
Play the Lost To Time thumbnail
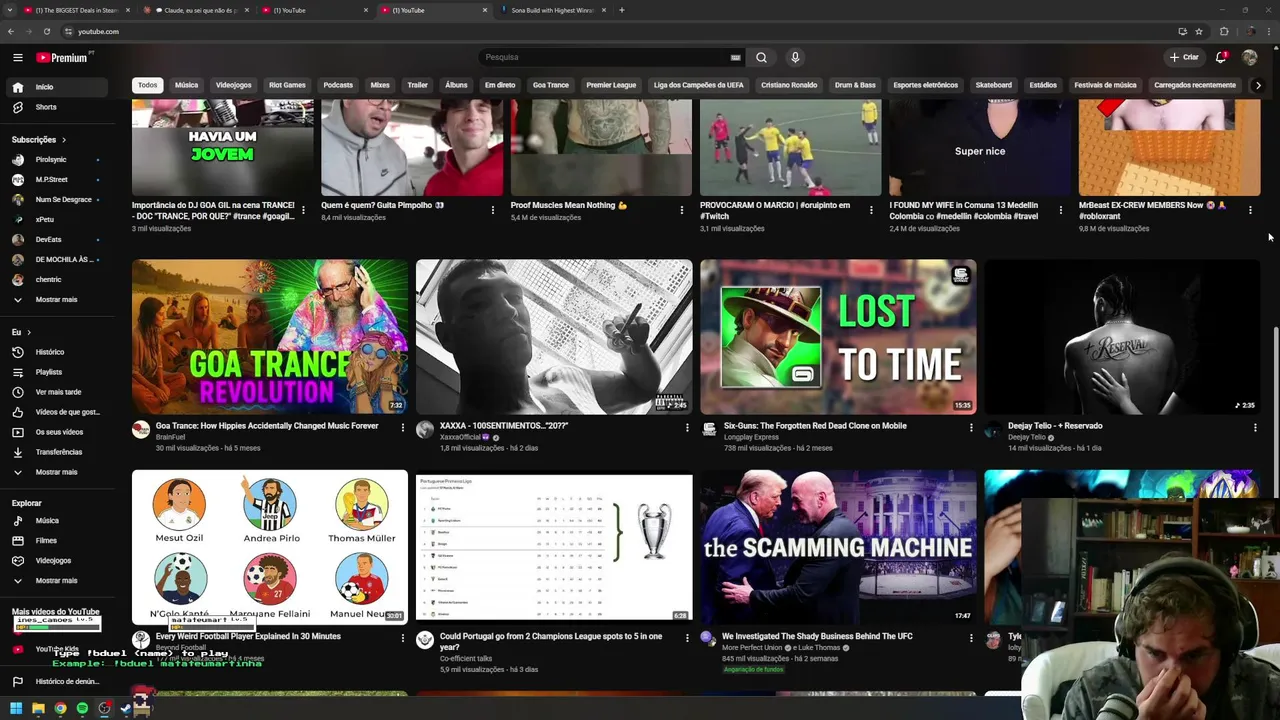838,337
